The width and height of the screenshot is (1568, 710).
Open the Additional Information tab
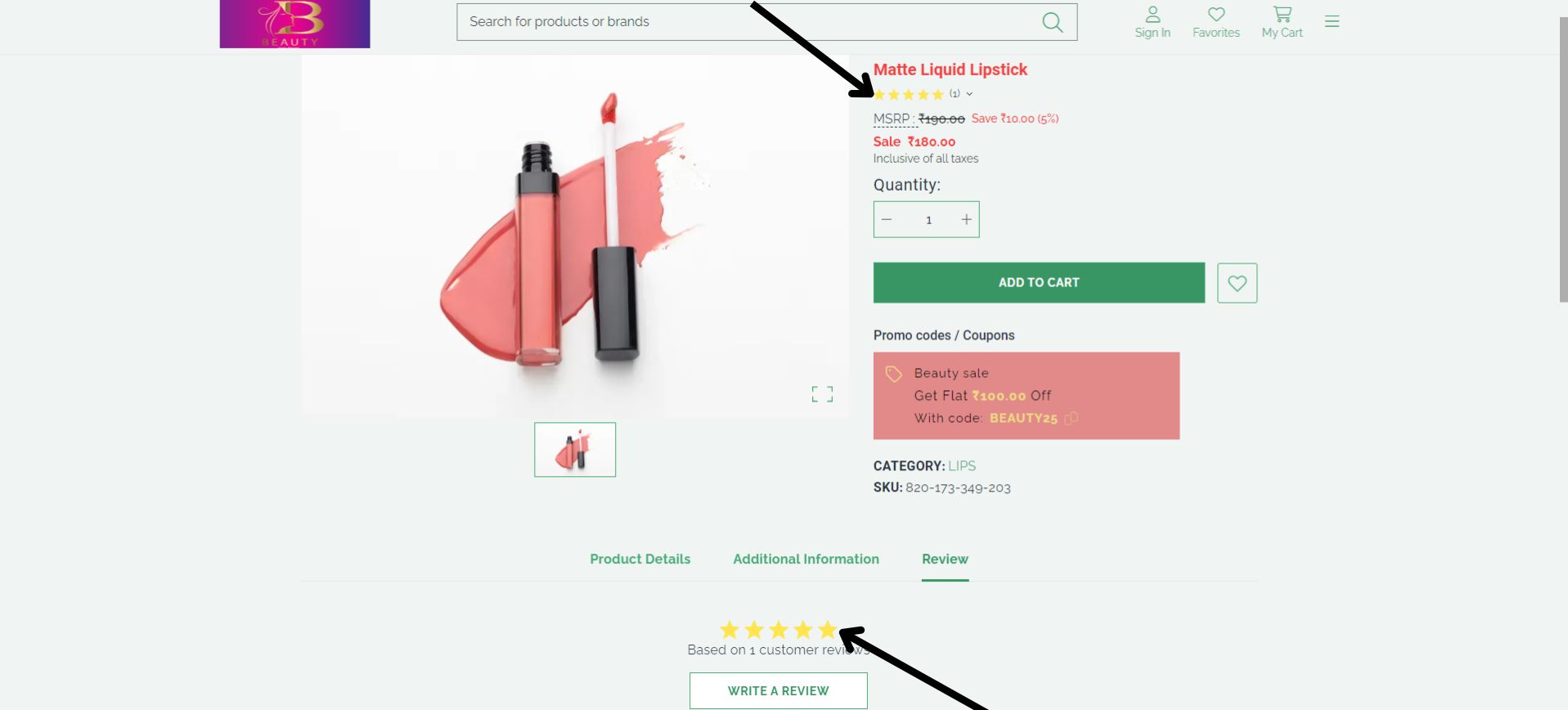tap(806, 559)
